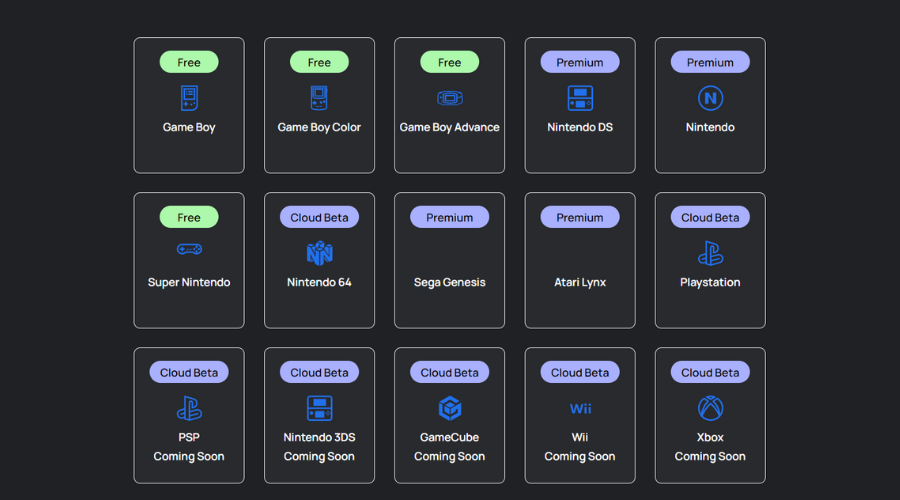Select the PSP label text
900x500 pixels.
[x=189, y=437]
